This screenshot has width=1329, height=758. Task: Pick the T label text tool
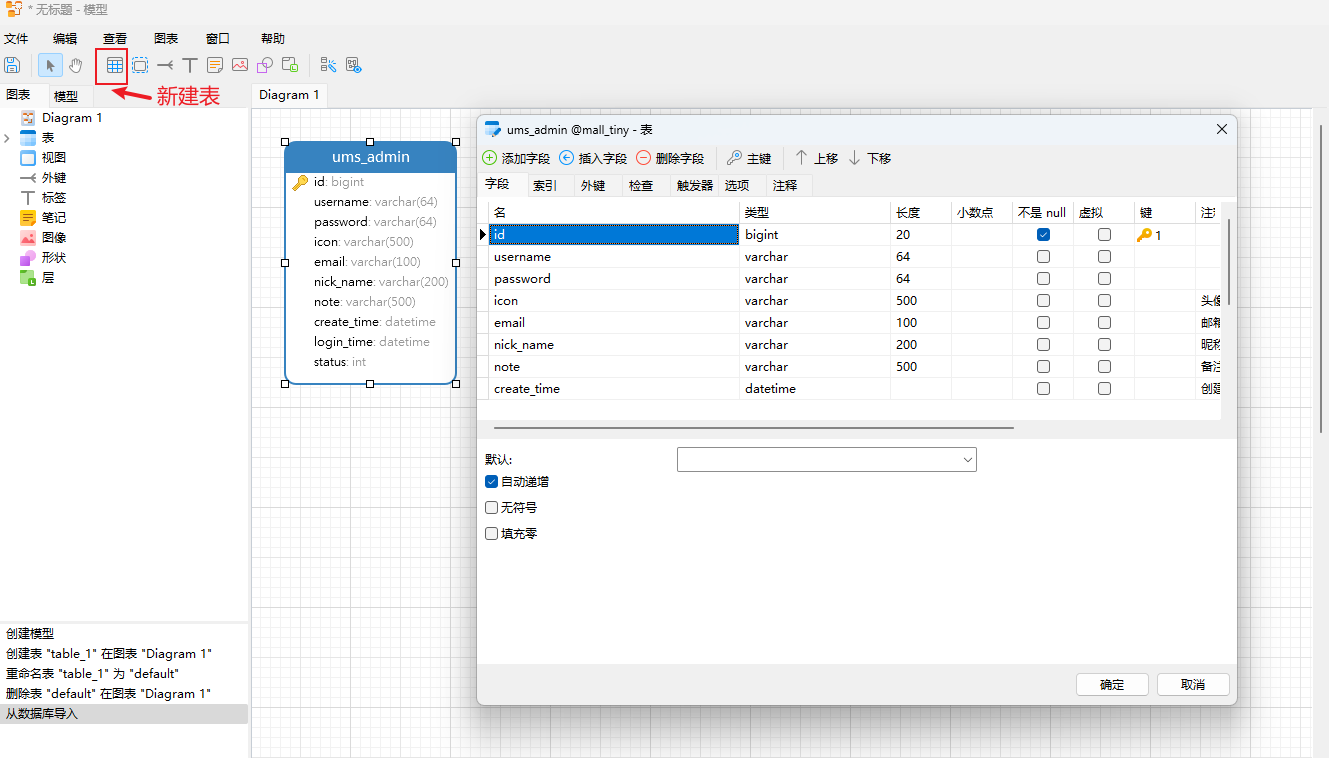pos(190,65)
